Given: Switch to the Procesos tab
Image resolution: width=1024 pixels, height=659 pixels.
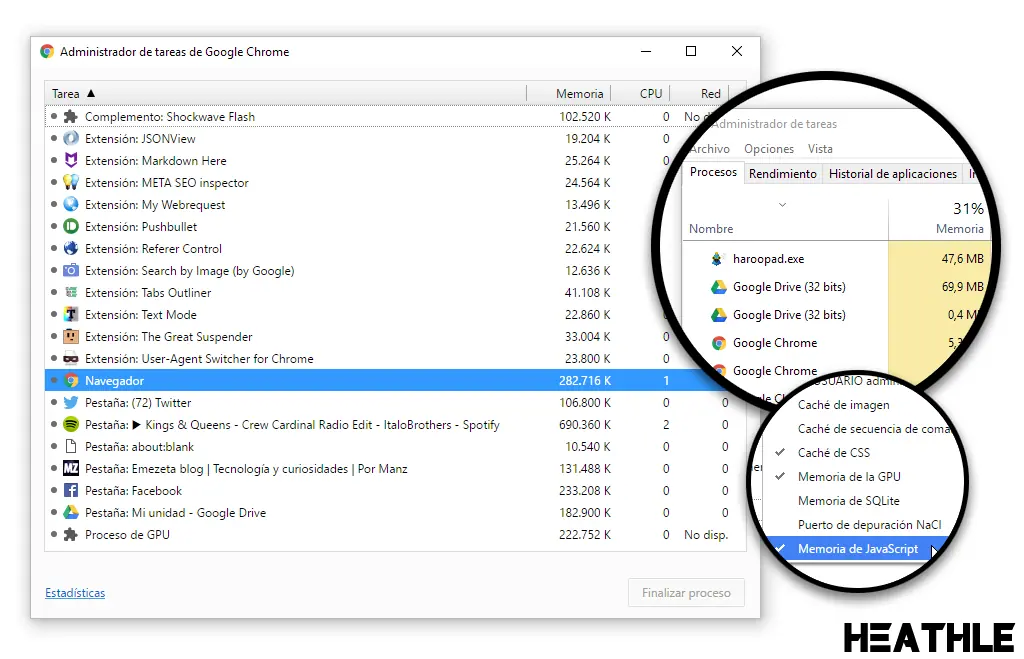Looking at the screenshot, I should pyautogui.click(x=713, y=172).
